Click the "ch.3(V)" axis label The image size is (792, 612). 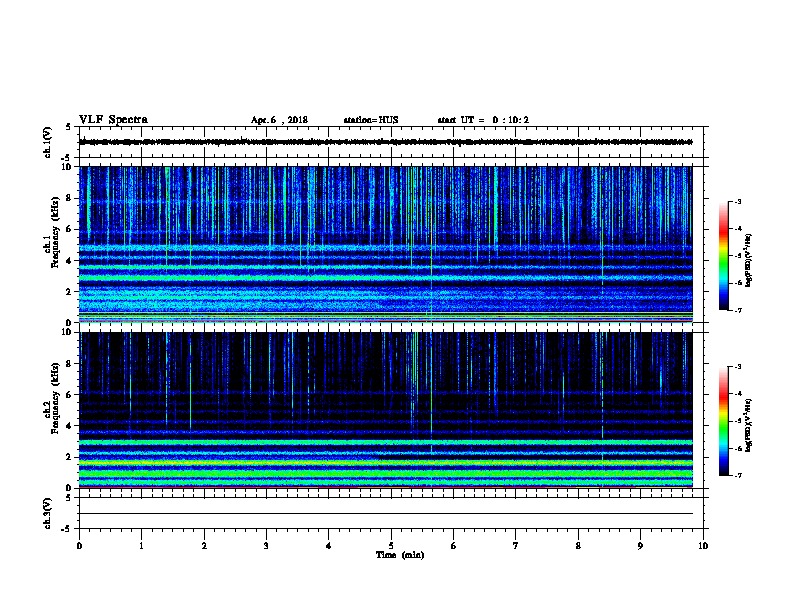(47, 513)
